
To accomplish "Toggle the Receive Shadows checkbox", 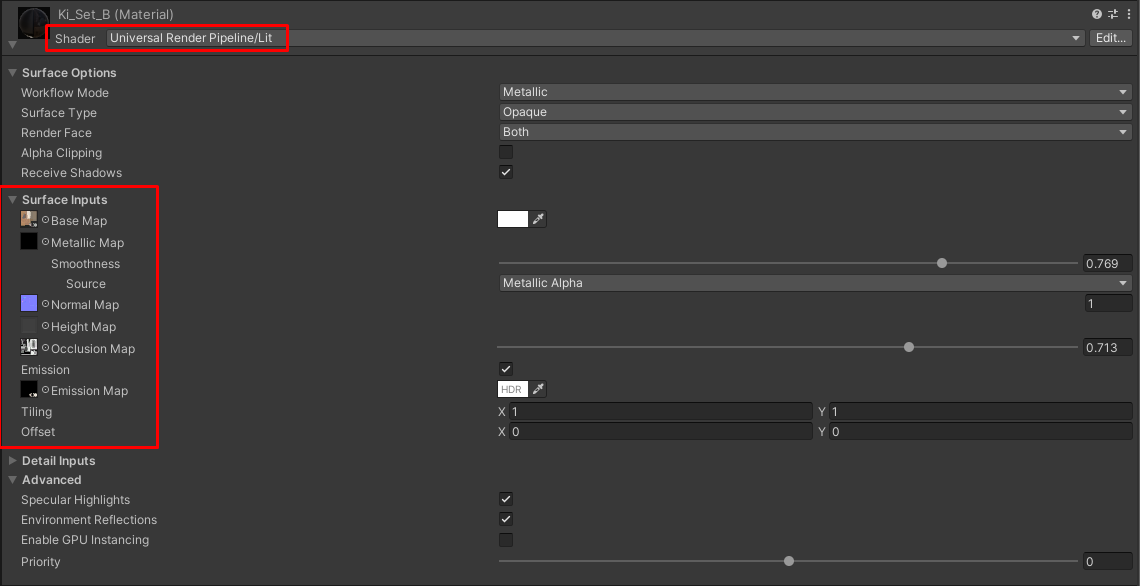I will coord(506,171).
